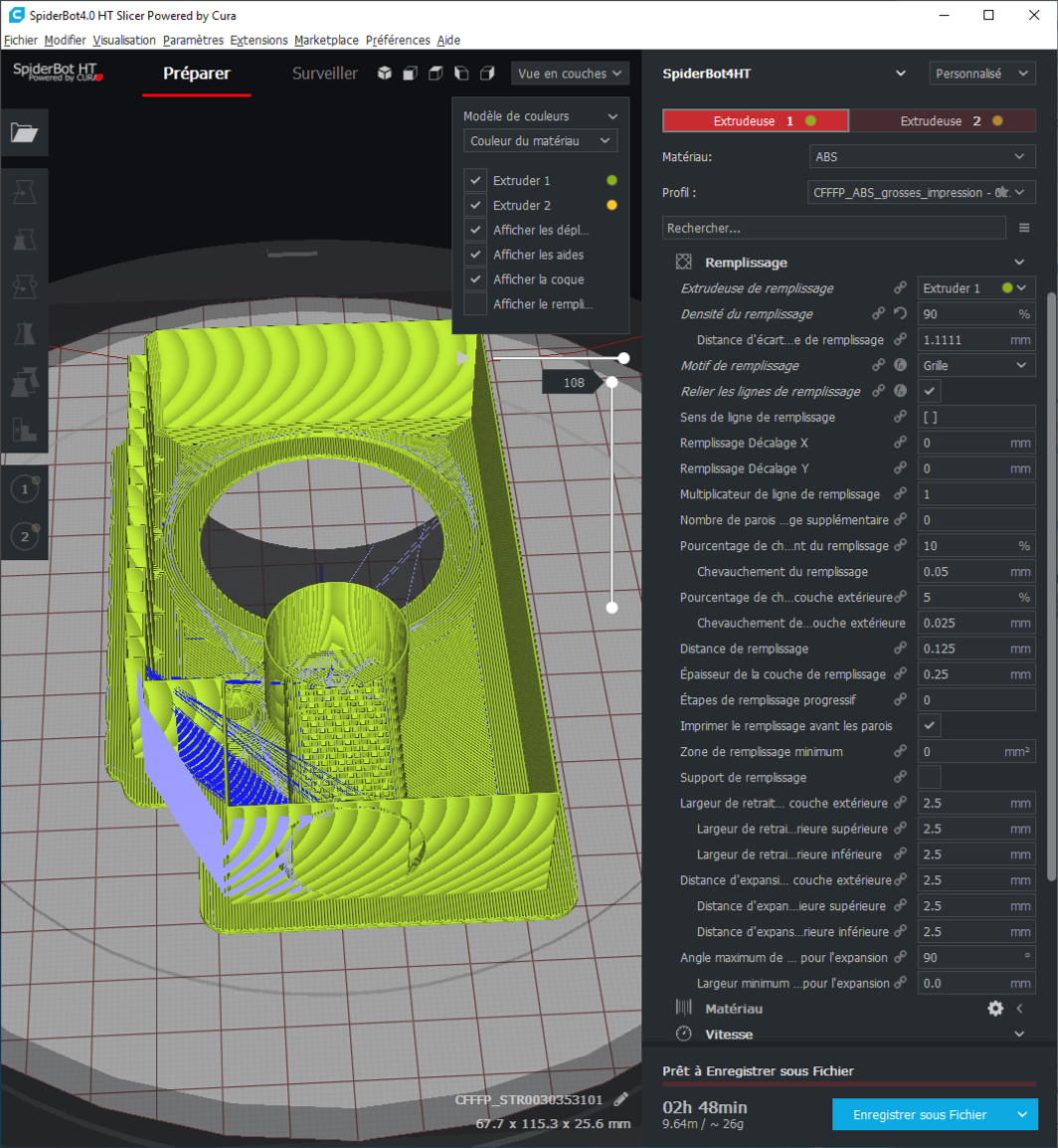Open Matériau category gear settings

995,1008
